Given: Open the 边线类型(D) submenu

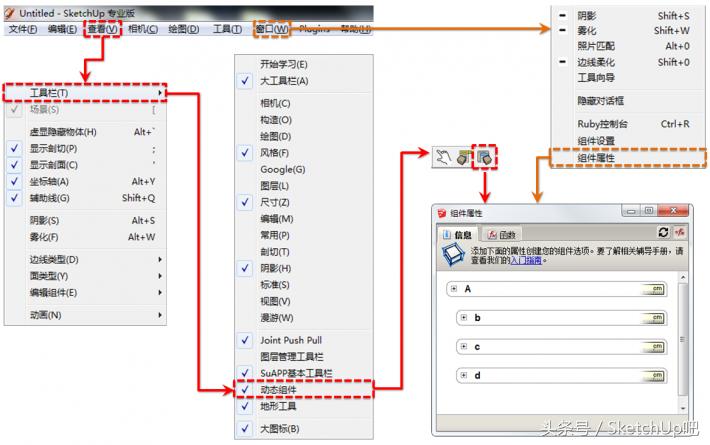Looking at the screenshot, I should click(x=85, y=259).
